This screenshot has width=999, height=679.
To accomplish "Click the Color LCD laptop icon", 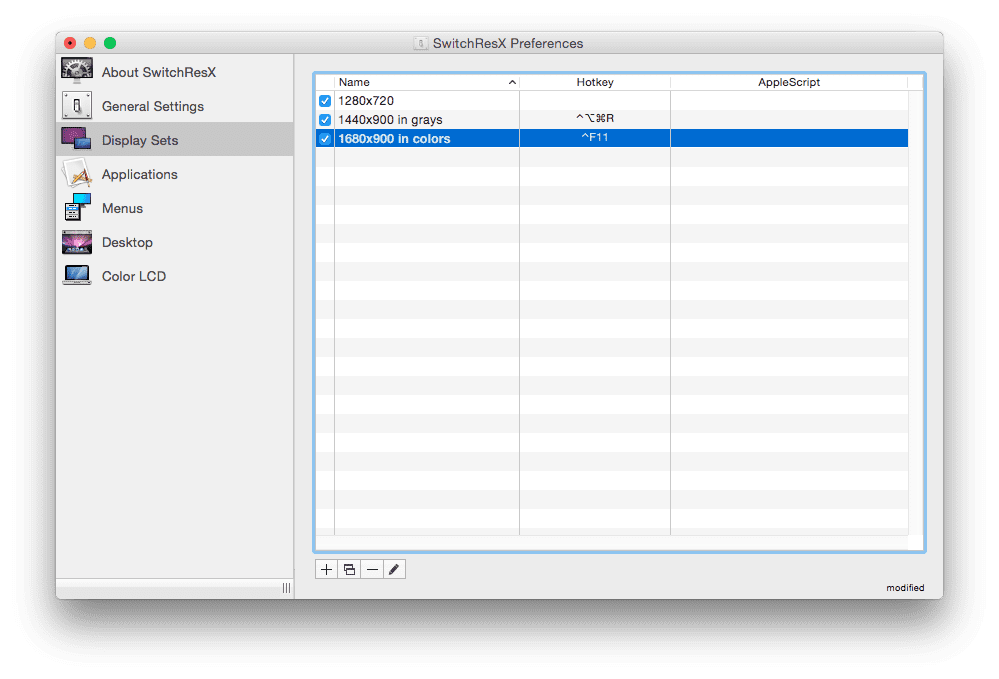I will pos(77,275).
